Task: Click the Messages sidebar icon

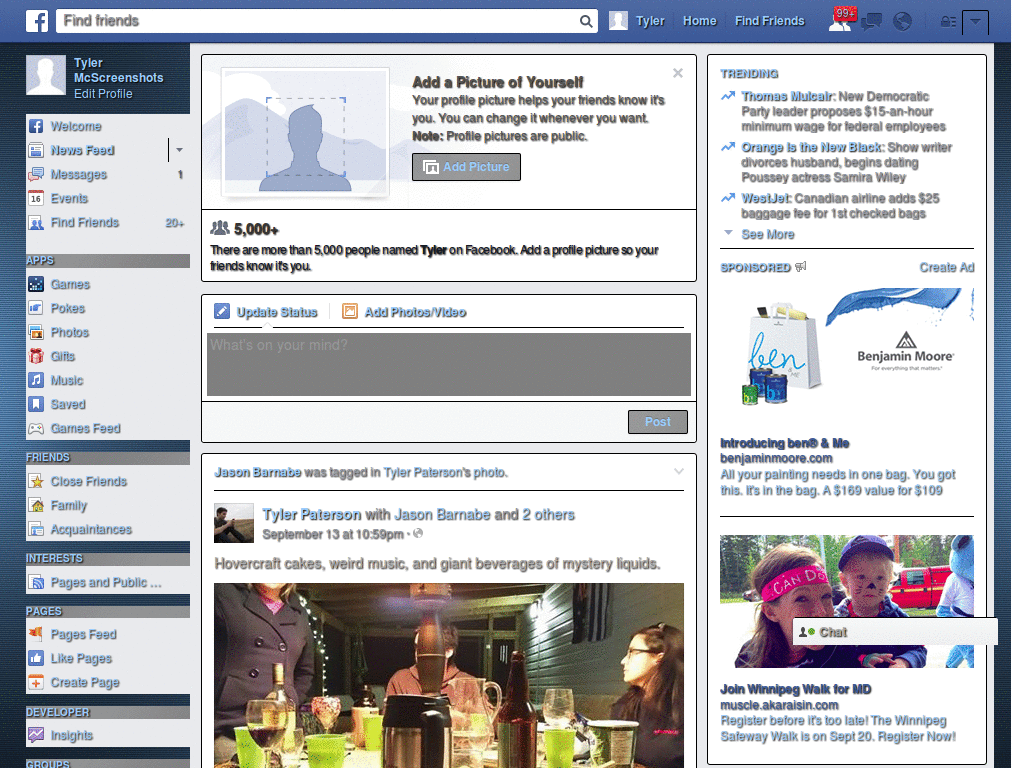Action: click(36, 174)
